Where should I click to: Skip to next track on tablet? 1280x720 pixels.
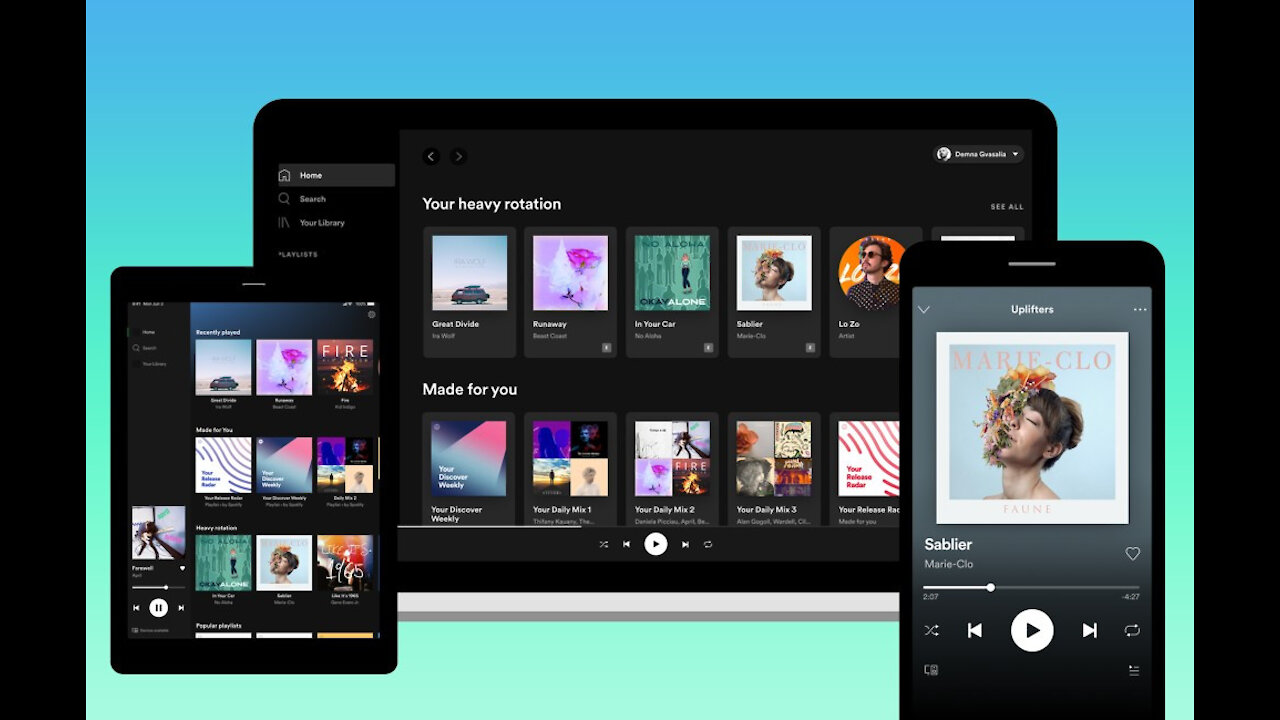click(181, 607)
